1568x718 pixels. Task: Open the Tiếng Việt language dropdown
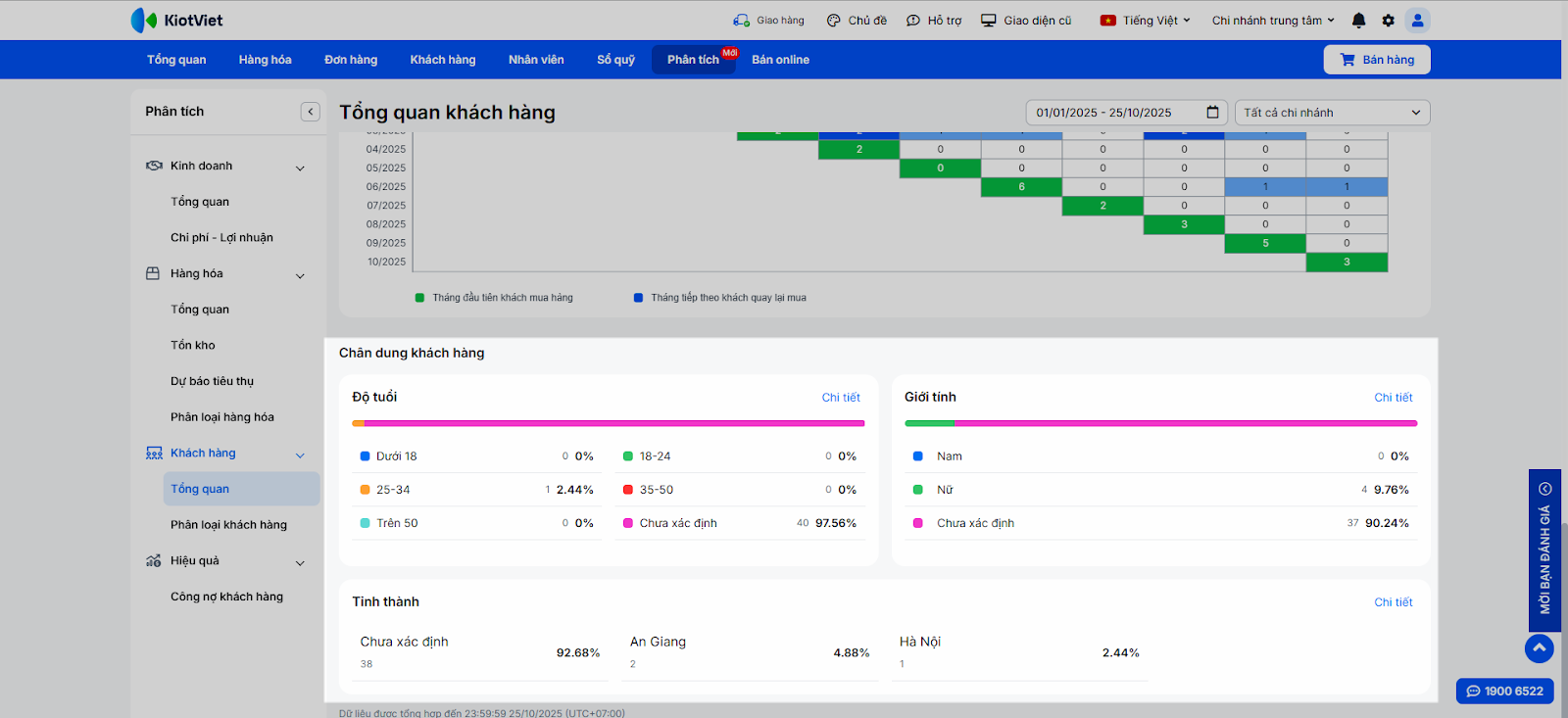pos(1146,21)
